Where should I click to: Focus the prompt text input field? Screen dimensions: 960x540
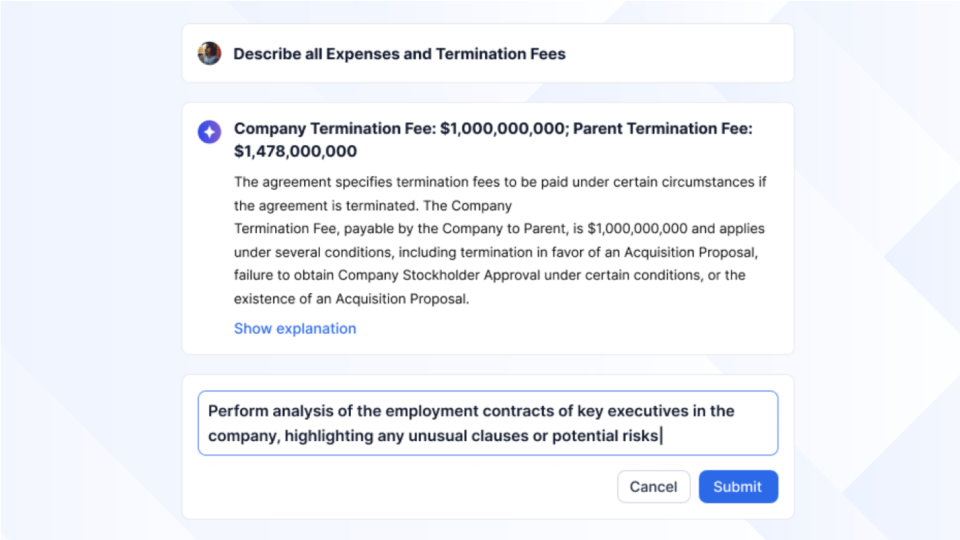click(x=487, y=423)
